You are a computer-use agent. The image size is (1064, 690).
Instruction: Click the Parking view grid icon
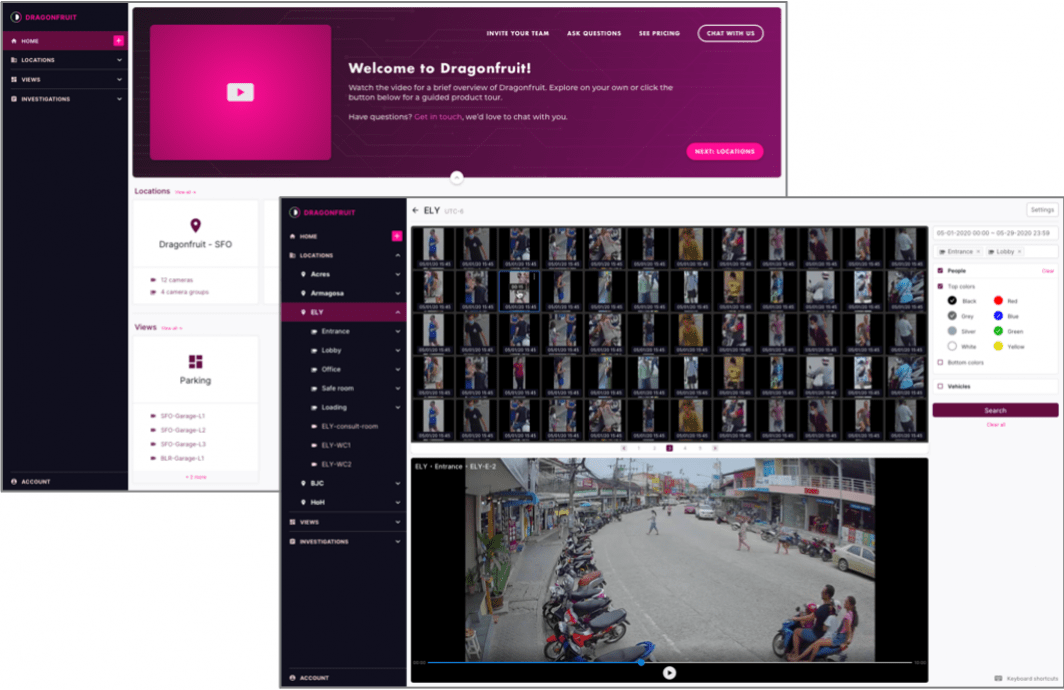[195, 362]
